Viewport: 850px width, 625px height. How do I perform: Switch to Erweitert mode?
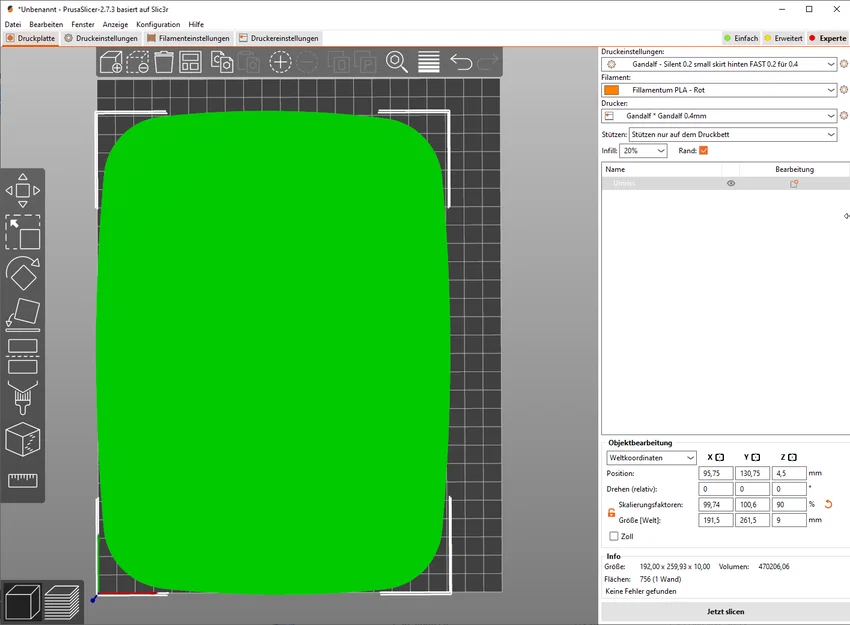pyautogui.click(x=783, y=38)
